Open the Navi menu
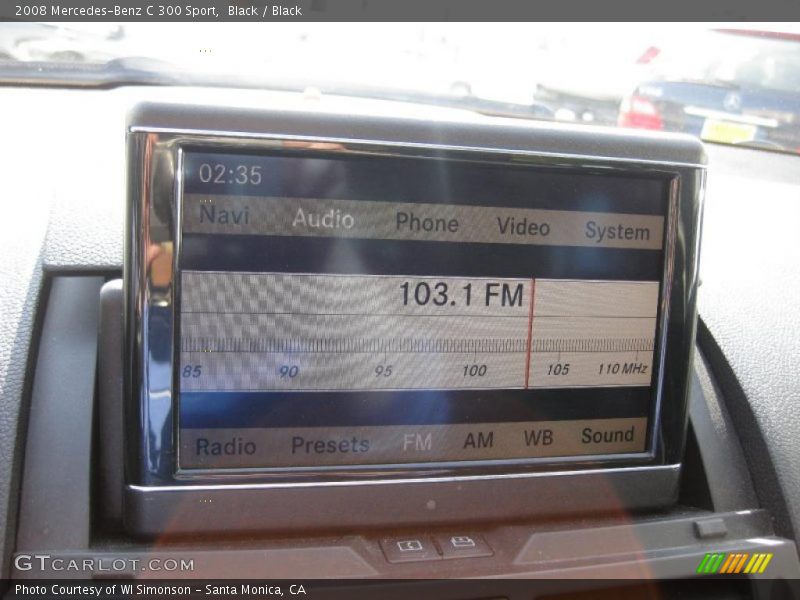This screenshot has width=800, height=600. point(224,214)
